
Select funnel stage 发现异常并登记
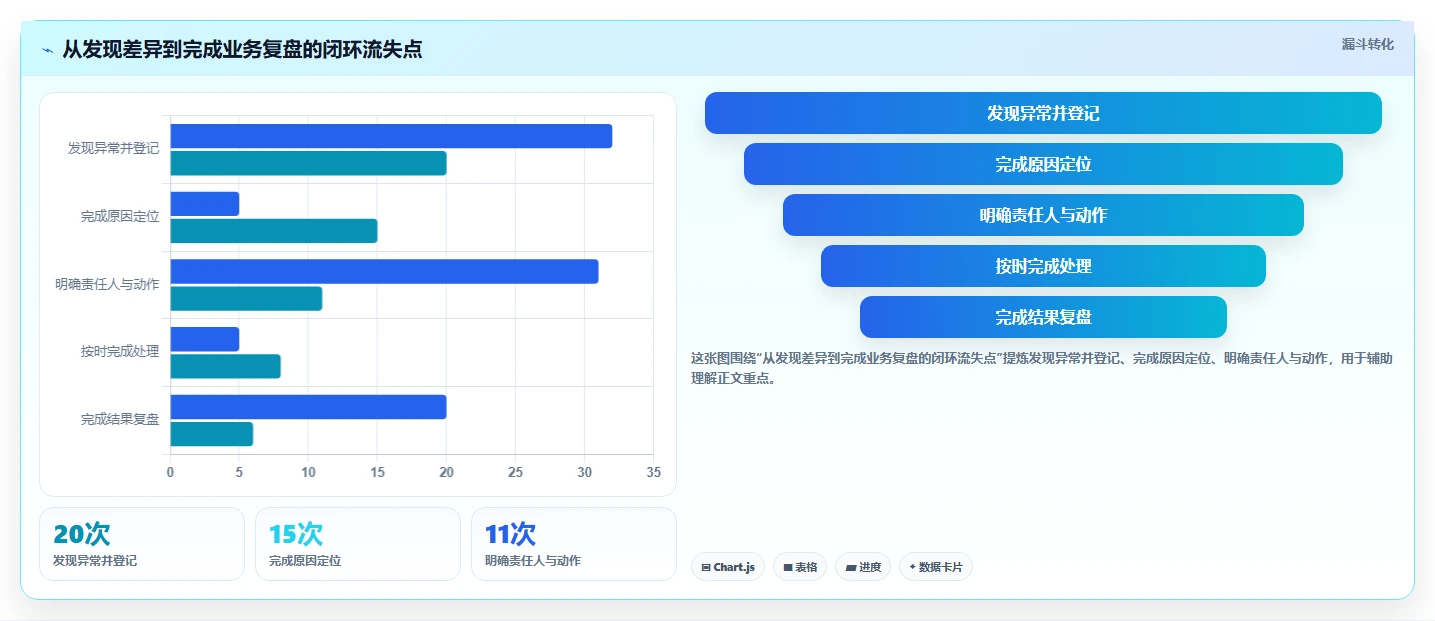pyautogui.click(x=1043, y=113)
